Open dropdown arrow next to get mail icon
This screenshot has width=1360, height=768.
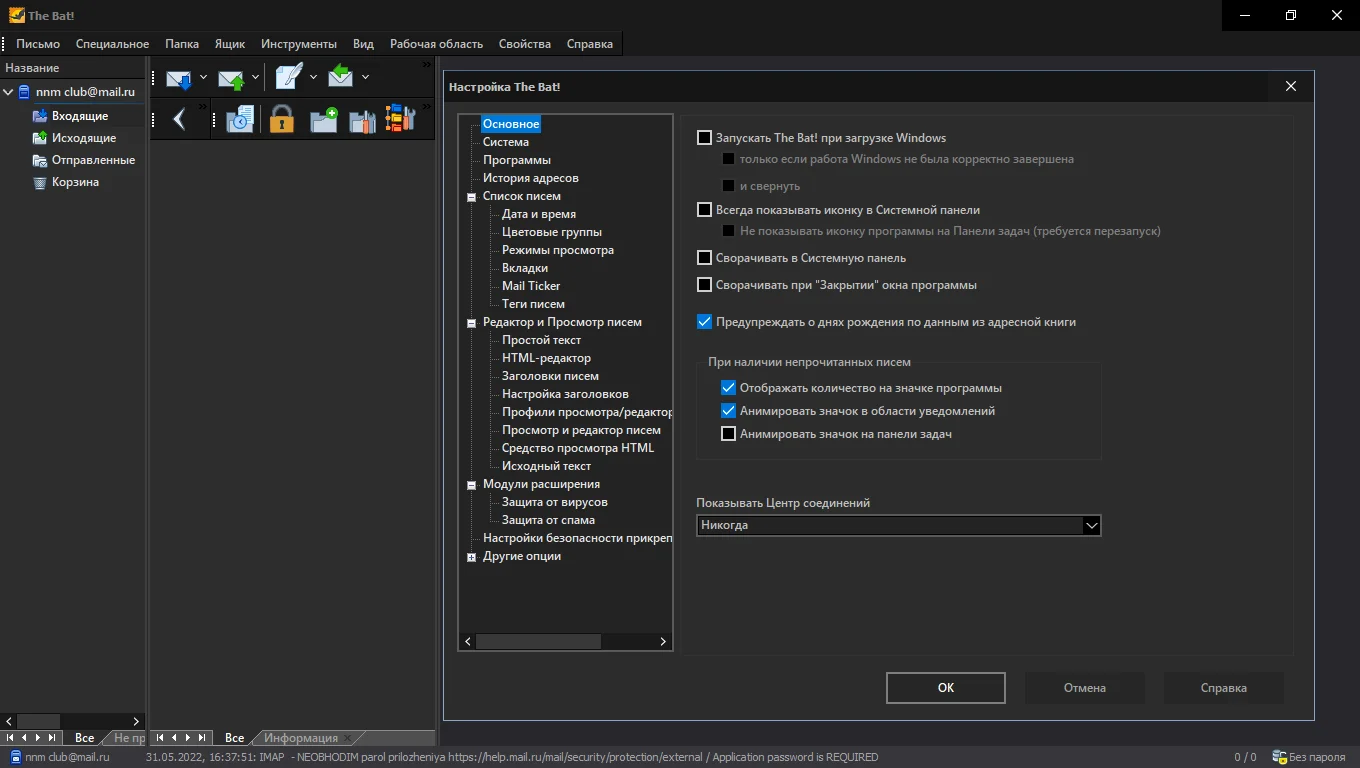pos(203,78)
